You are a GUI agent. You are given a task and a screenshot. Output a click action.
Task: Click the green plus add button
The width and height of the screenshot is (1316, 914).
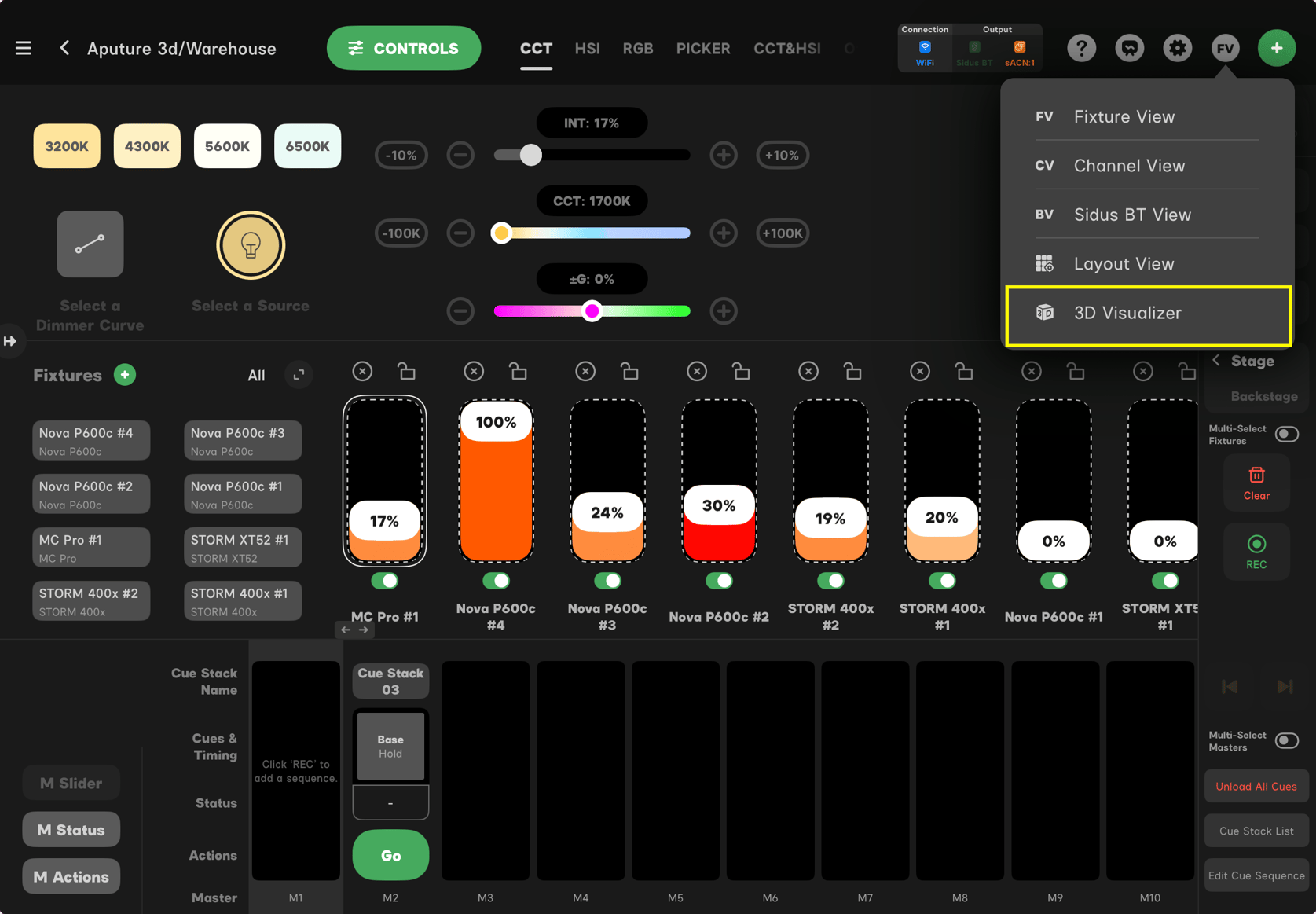point(1276,48)
